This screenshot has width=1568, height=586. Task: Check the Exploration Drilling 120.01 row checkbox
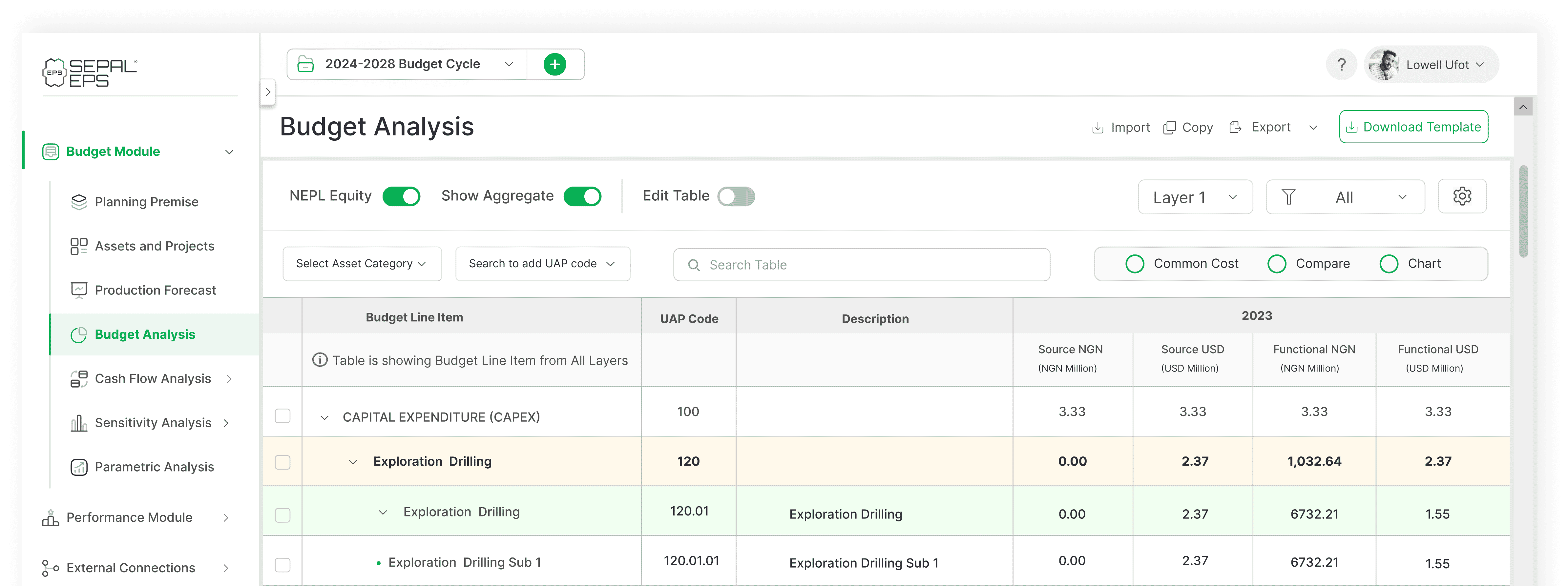[282, 515]
